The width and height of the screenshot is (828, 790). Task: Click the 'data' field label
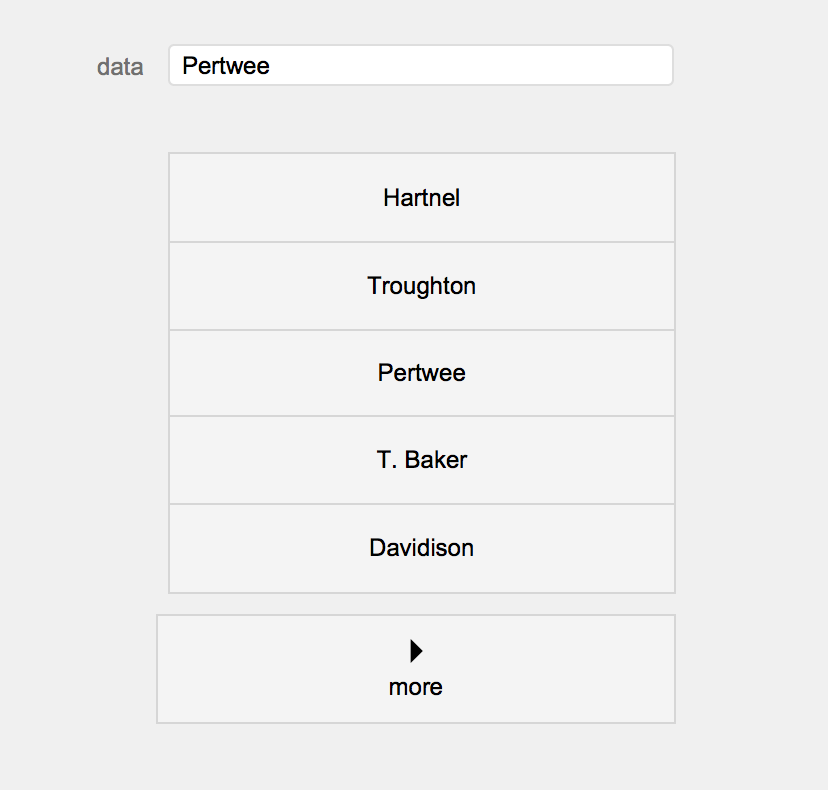tap(120, 67)
